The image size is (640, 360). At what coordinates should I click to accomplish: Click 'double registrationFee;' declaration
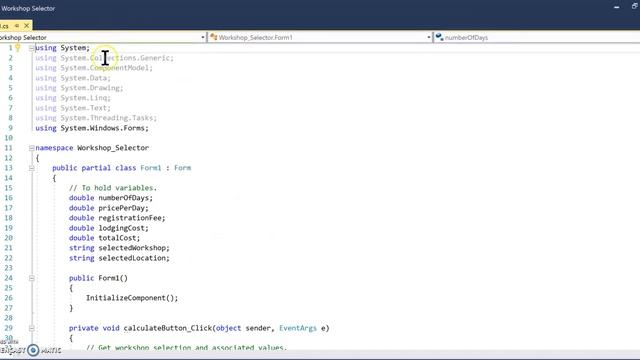coord(117,218)
